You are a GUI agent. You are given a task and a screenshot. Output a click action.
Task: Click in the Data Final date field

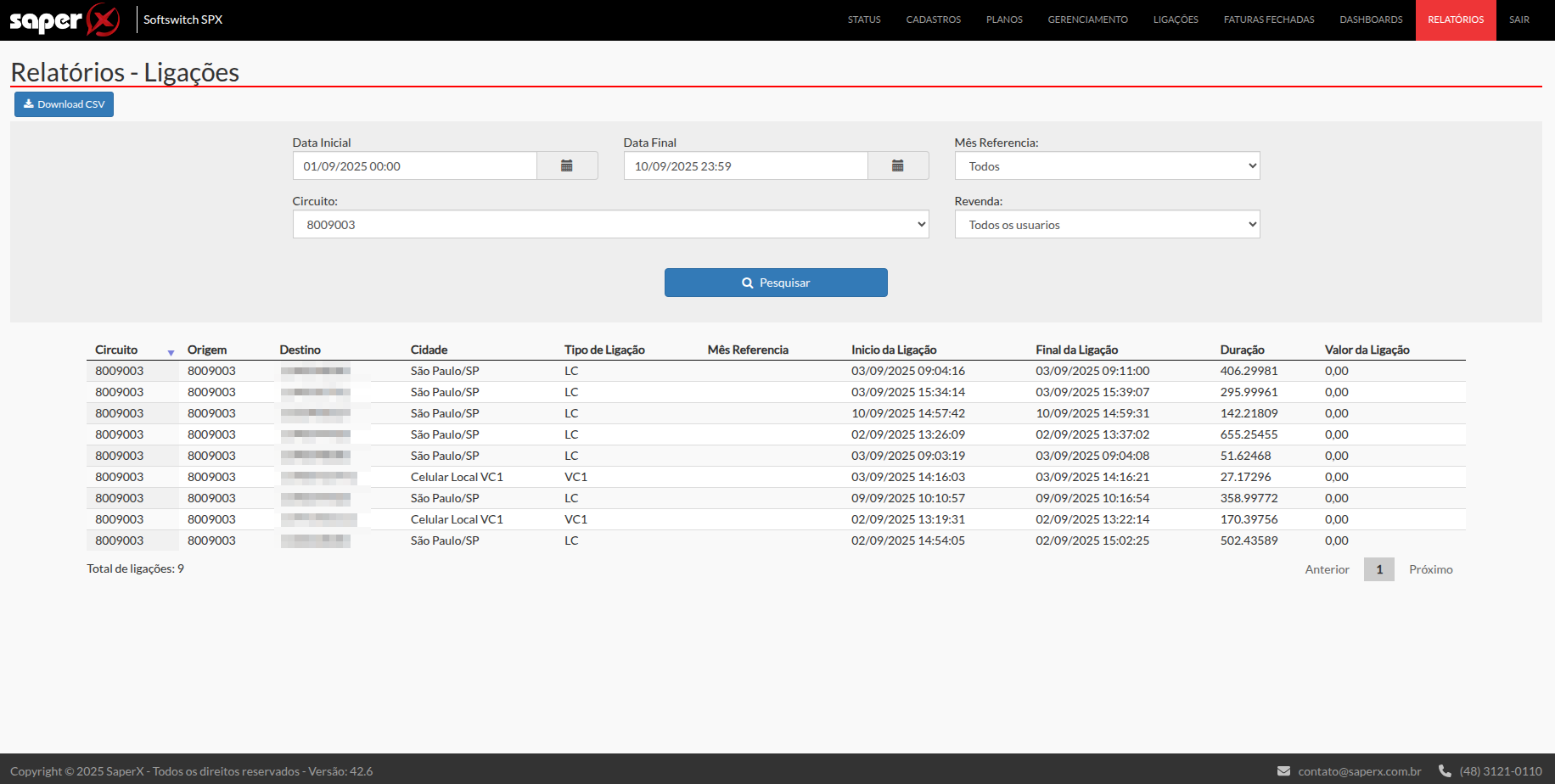[x=745, y=166]
